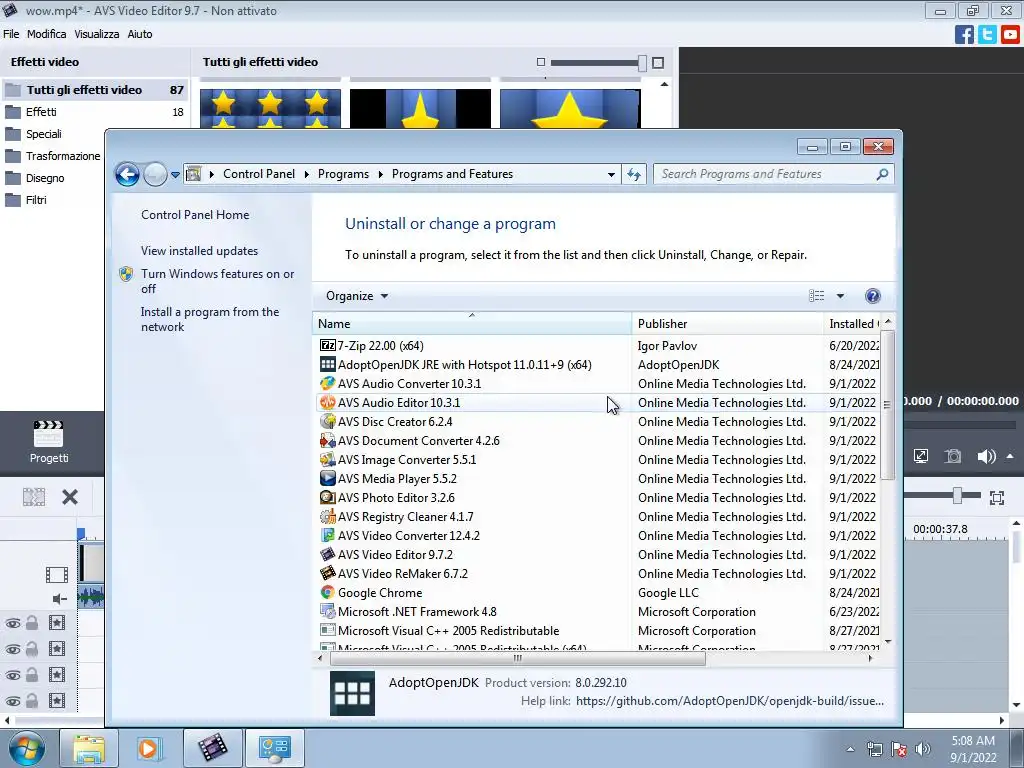Click the horizontal scrollbar of program list
This screenshot has width=1024, height=768.
(x=518, y=658)
